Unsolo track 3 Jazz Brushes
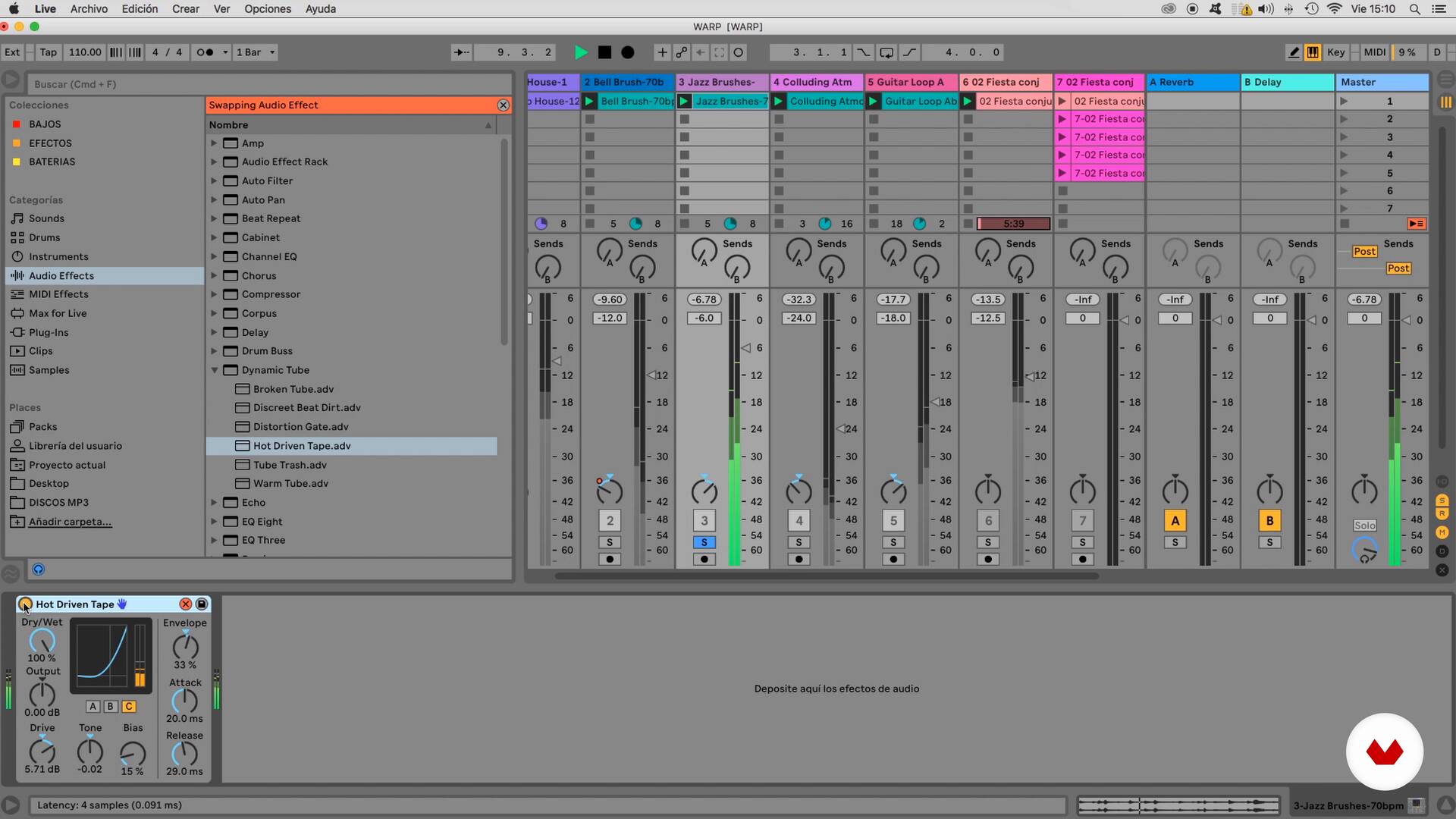Image resolution: width=1456 pixels, height=819 pixels. (704, 542)
